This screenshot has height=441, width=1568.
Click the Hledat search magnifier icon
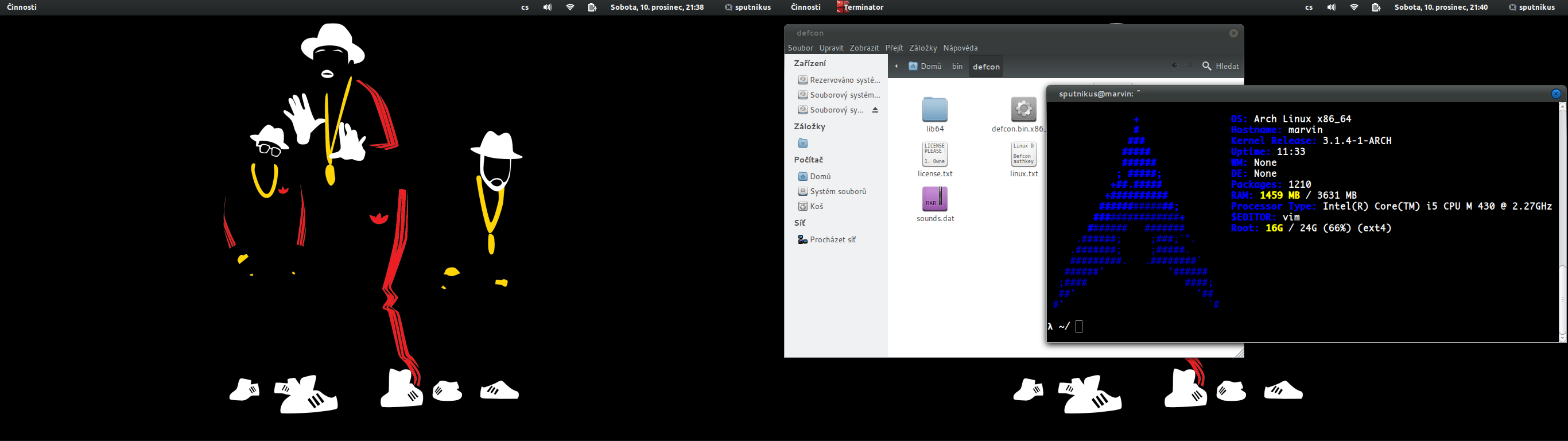(x=1206, y=67)
